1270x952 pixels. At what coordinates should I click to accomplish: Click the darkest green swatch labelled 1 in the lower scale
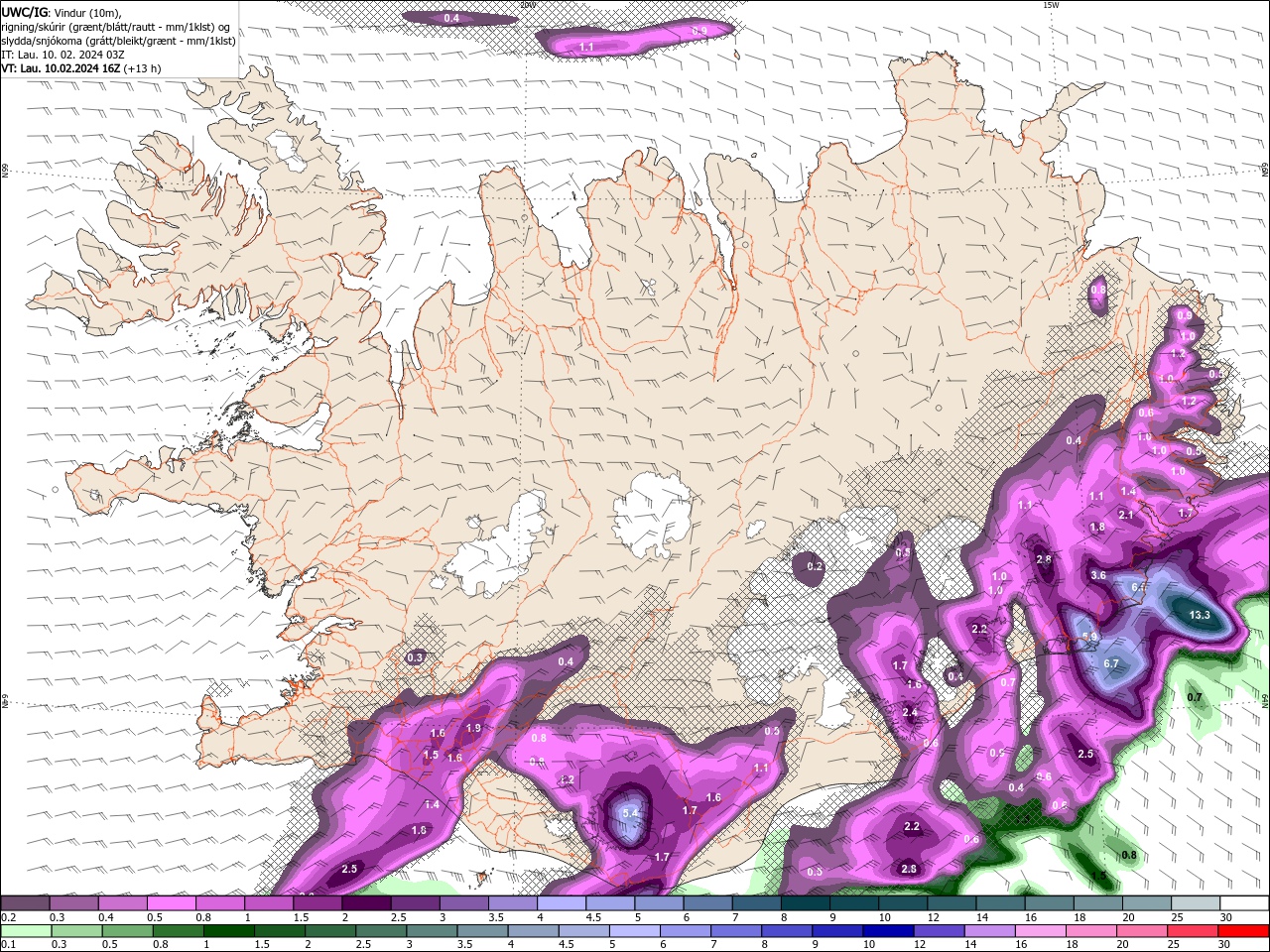(228, 931)
